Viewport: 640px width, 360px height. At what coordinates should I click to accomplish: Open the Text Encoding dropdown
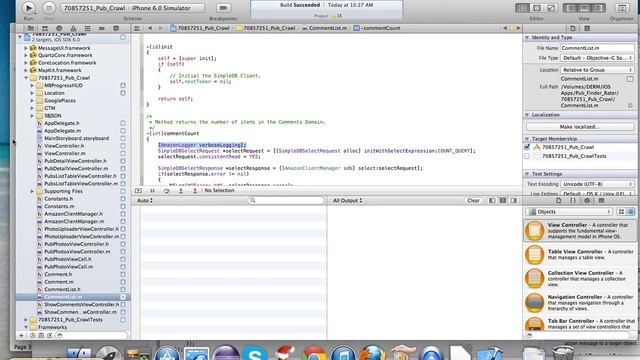[x=597, y=184]
